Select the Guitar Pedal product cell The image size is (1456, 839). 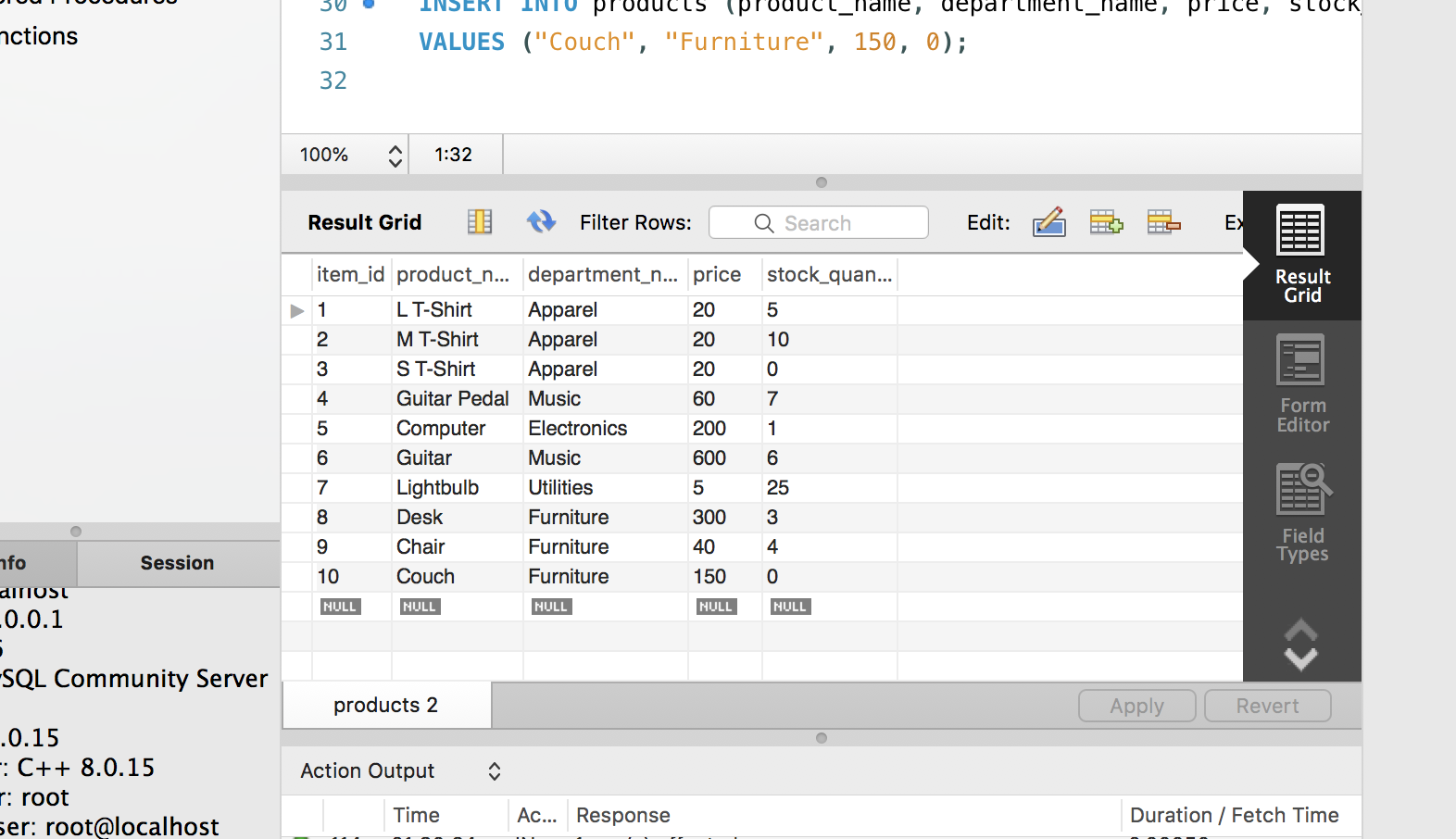click(x=457, y=399)
